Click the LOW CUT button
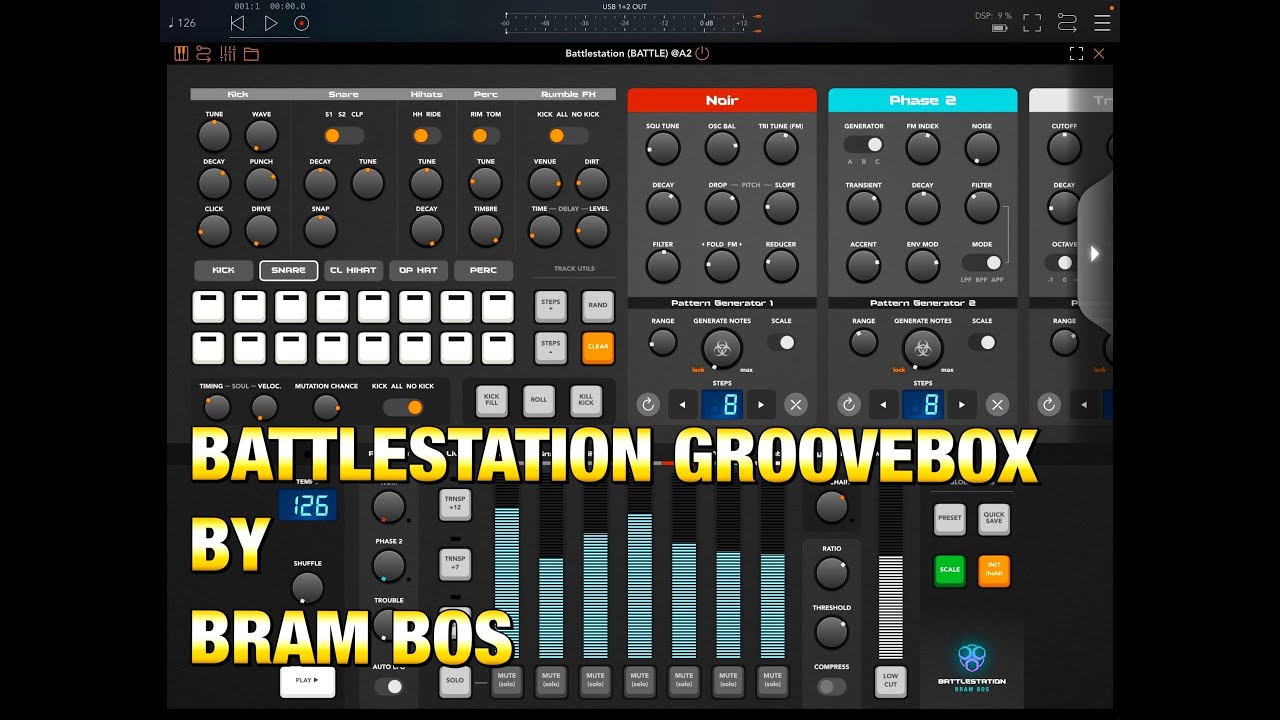The height and width of the screenshot is (720, 1280). [891, 681]
